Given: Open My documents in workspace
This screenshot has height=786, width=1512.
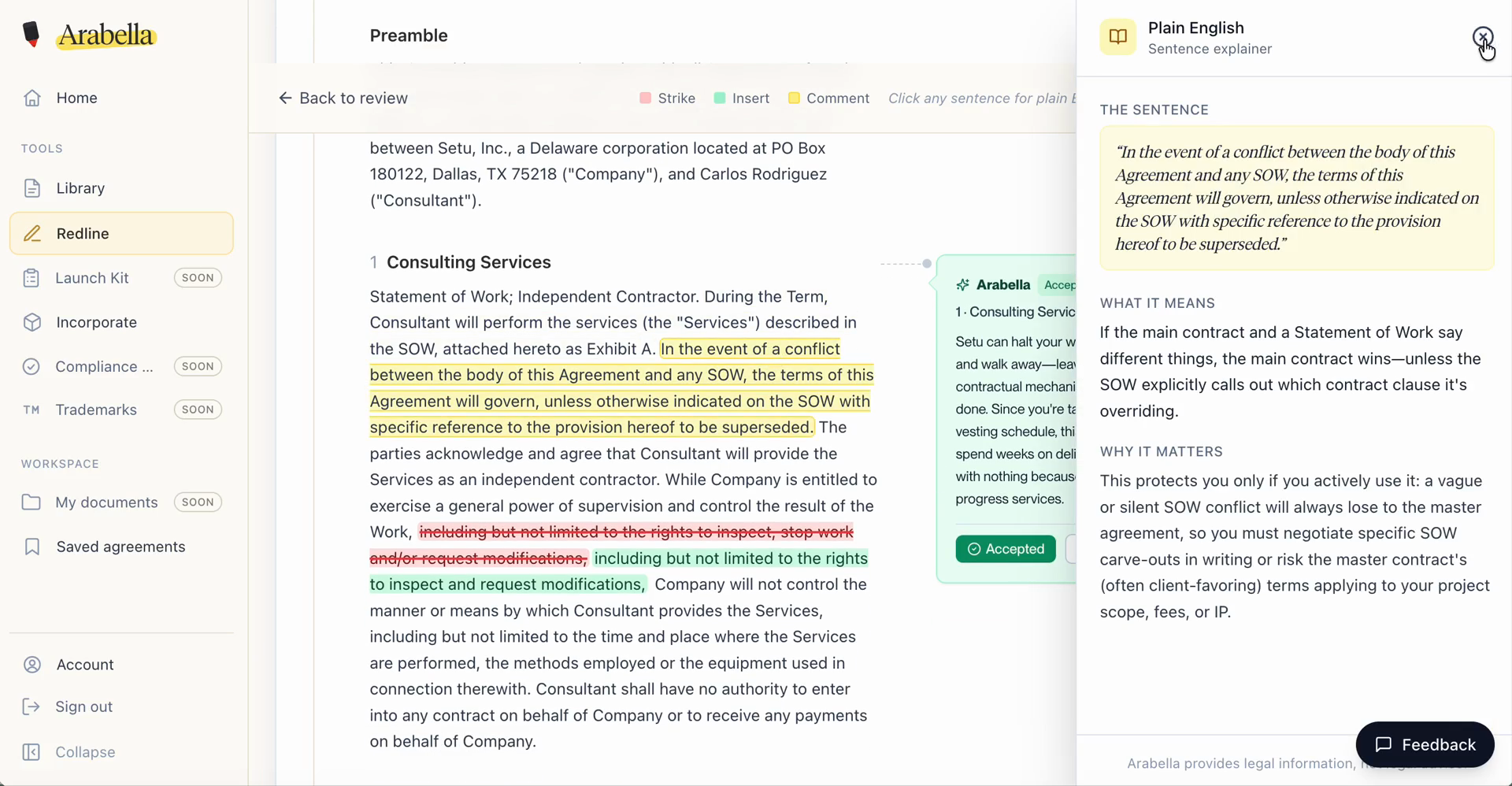Looking at the screenshot, I should click(121, 502).
